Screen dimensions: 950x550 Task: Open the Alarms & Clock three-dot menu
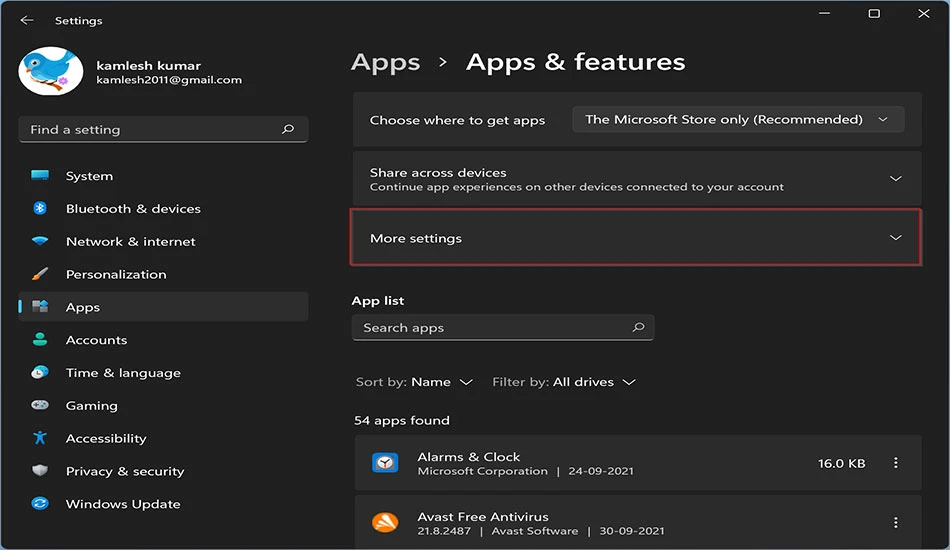click(895, 463)
